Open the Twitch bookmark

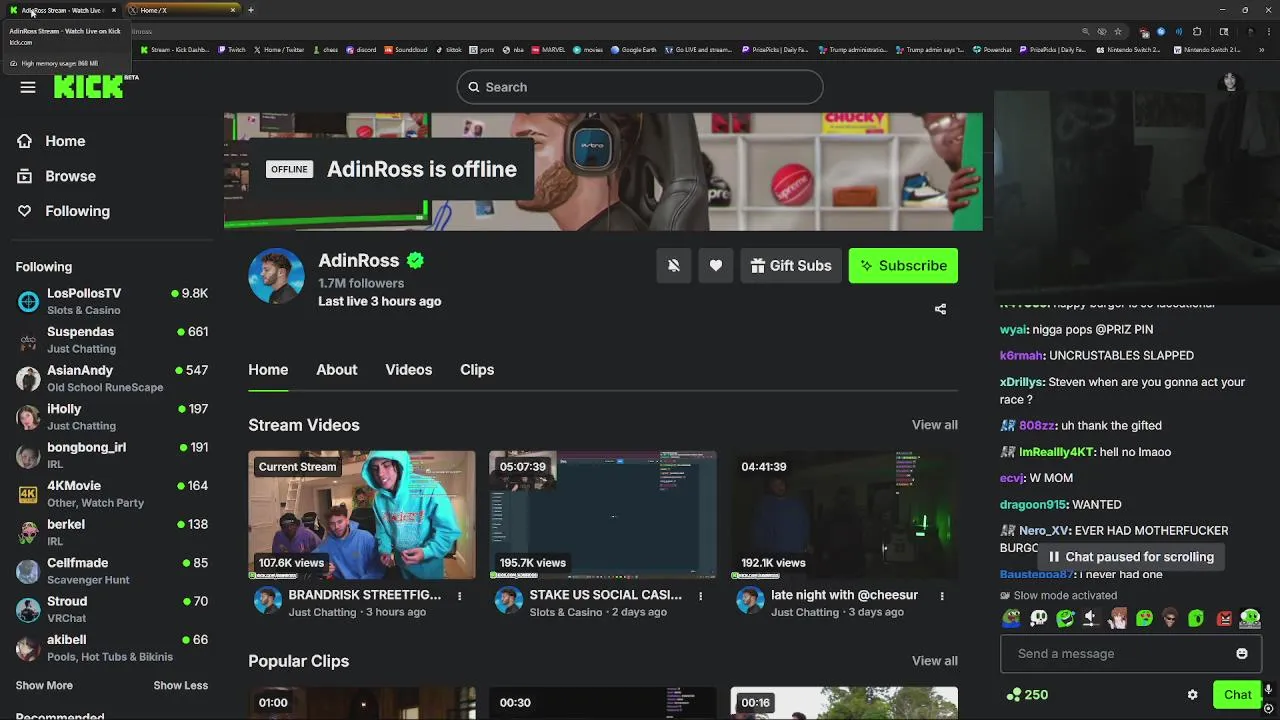click(x=232, y=49)
